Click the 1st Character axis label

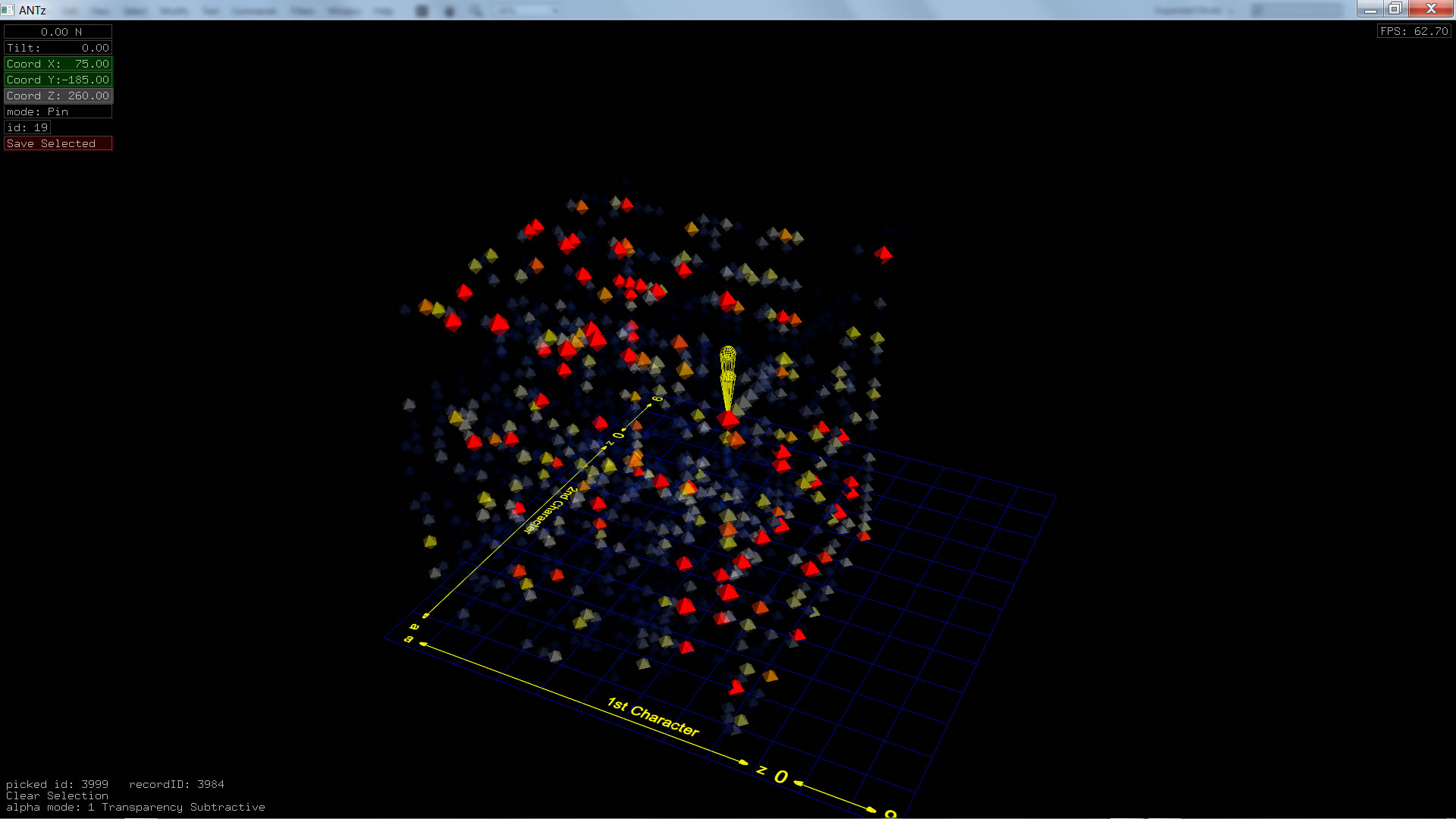pyautogui.click(x=653, y=717)
